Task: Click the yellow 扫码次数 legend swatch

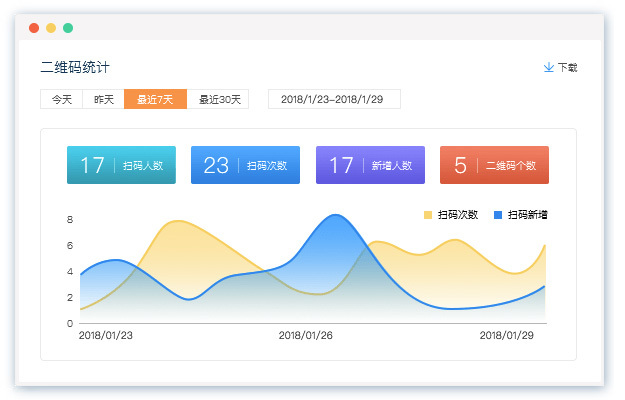Action: pos(428,215)
